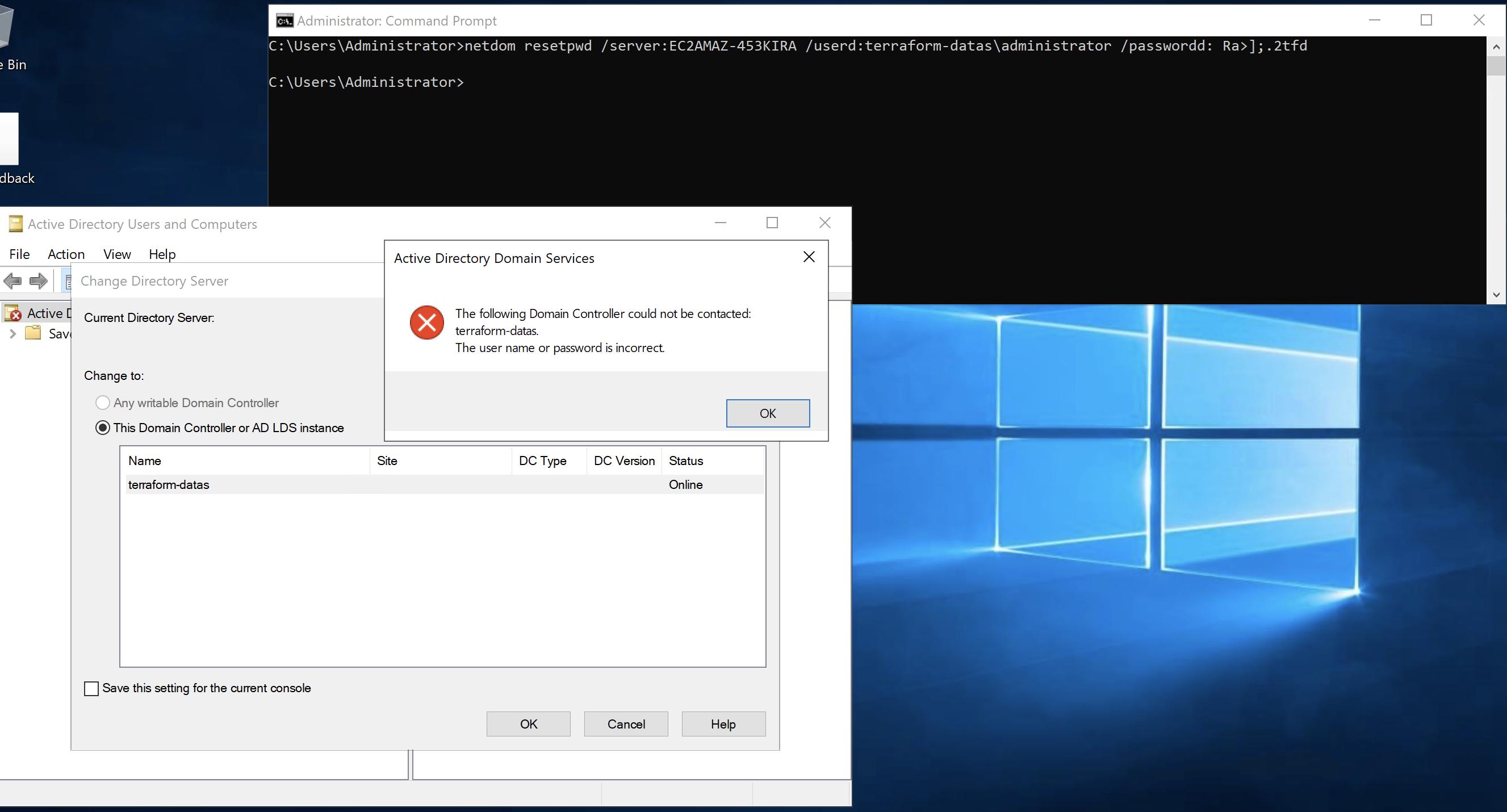This screenshot has height=812, width=1507.
Task: Click the back arrow toolbar icon
Action: pyautogui.click(x=13, y=282)
